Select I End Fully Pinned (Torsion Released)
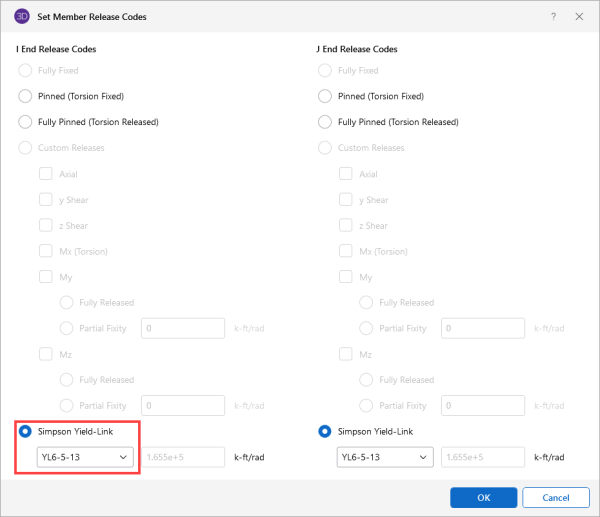Image resolution: width=600 pixels, height=517 pixels. 25,122
